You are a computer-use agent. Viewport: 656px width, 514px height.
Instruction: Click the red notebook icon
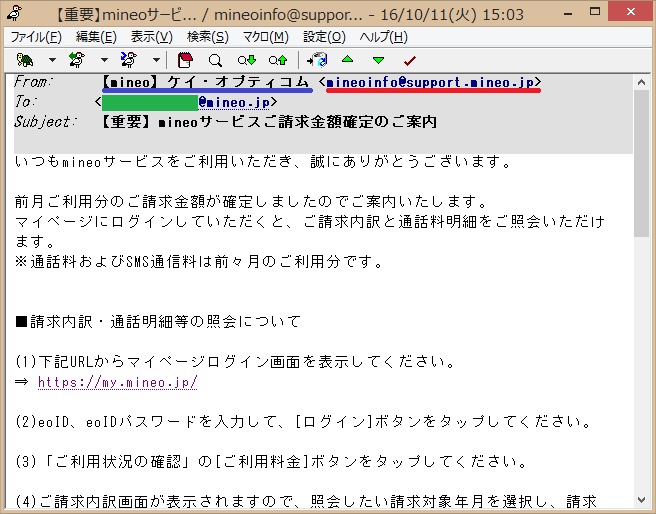click(x=185, y=60)
